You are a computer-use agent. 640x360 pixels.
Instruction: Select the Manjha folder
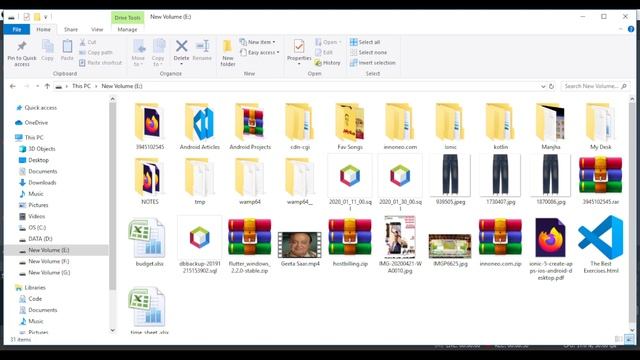(551, 127)
